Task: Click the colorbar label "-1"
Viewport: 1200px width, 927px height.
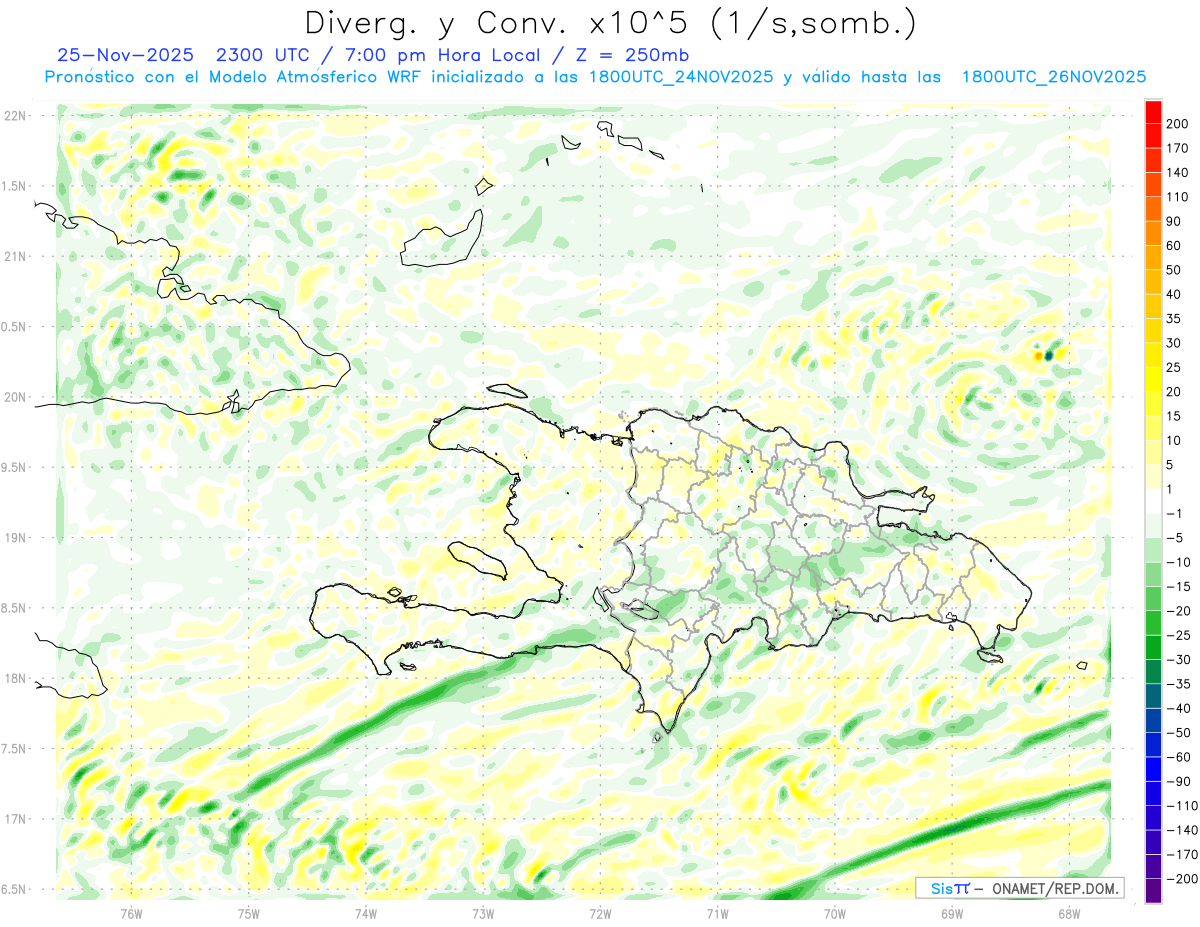Action: (1174, 513)
